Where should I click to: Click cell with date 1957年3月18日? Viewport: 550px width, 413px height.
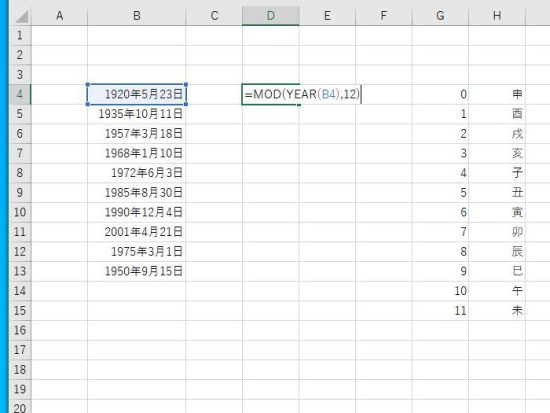[136, 133]
